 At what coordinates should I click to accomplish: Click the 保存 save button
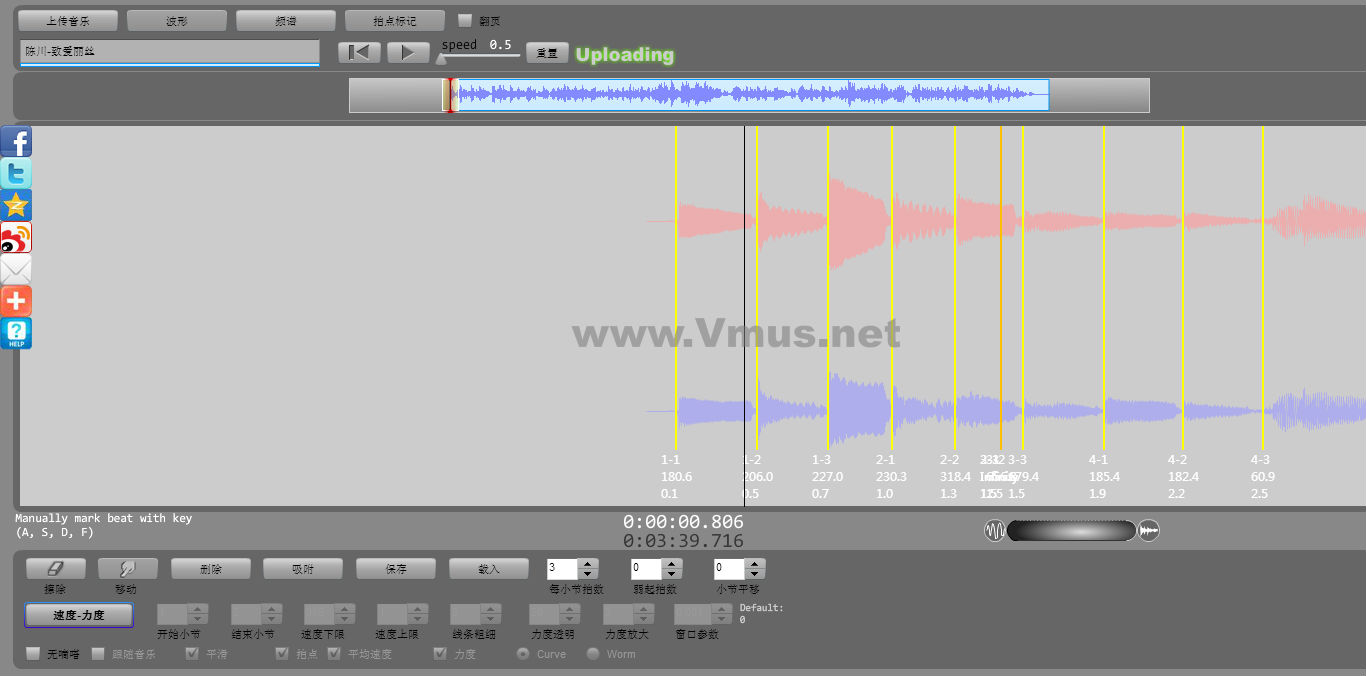(396, 569)
